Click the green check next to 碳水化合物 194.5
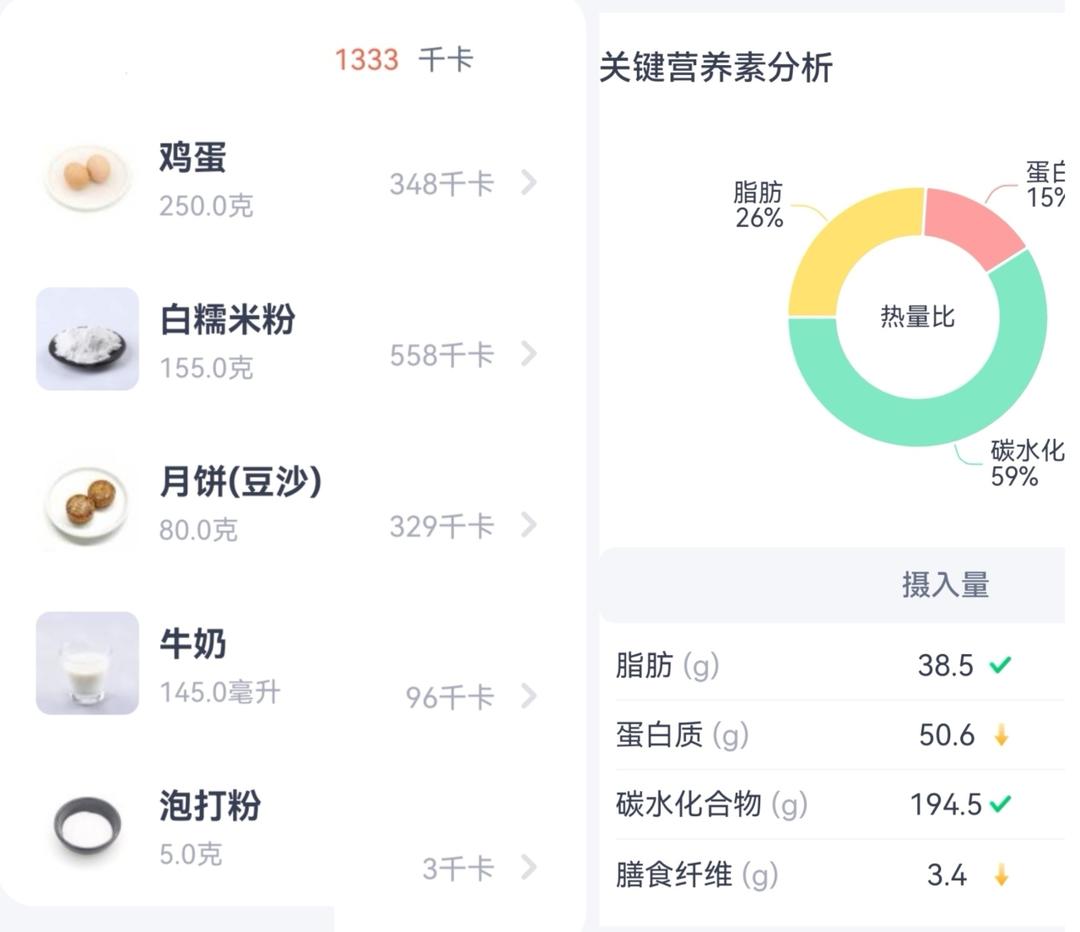Image resolution: width=1080 pixels, height=932 pixels. 1000,804
